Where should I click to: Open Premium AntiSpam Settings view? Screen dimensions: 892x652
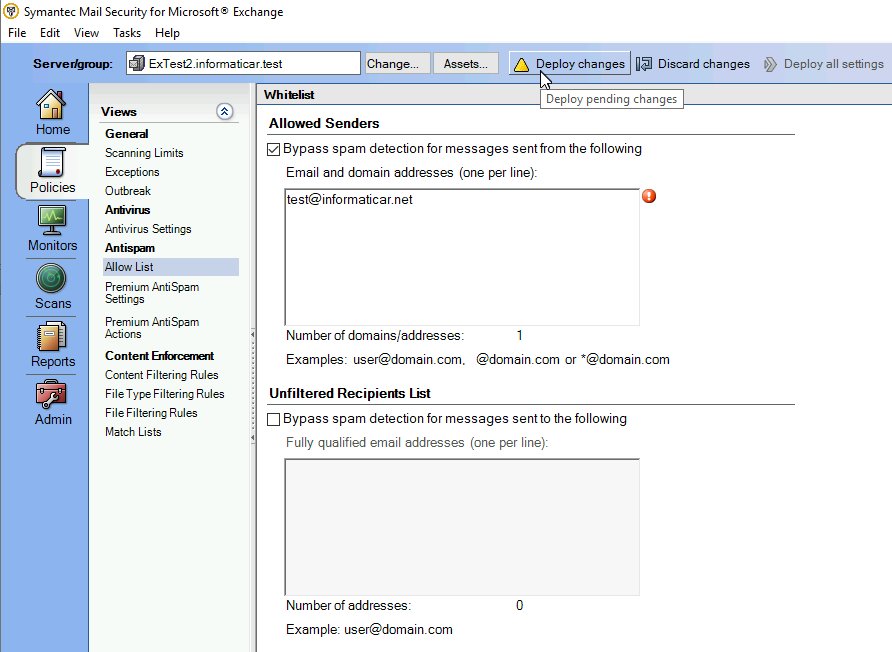152,293
